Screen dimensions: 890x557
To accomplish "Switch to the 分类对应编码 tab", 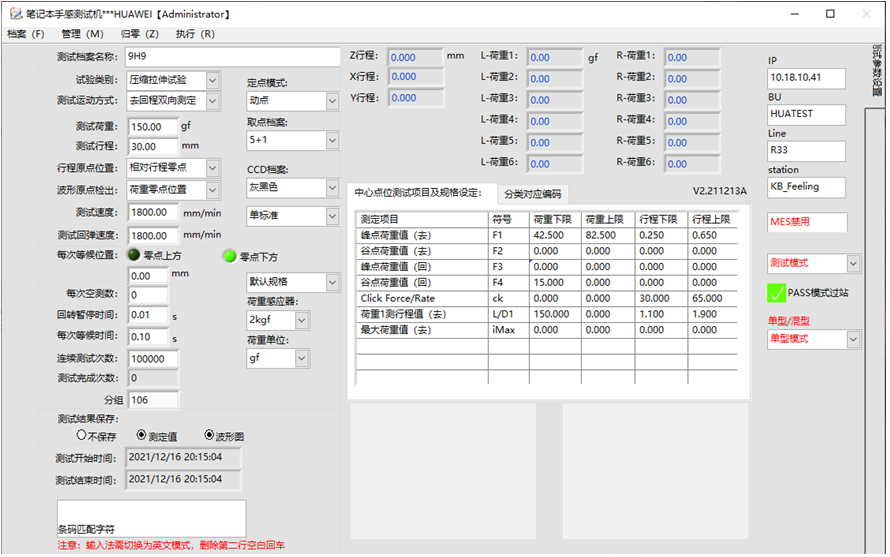I will point(532,194).
